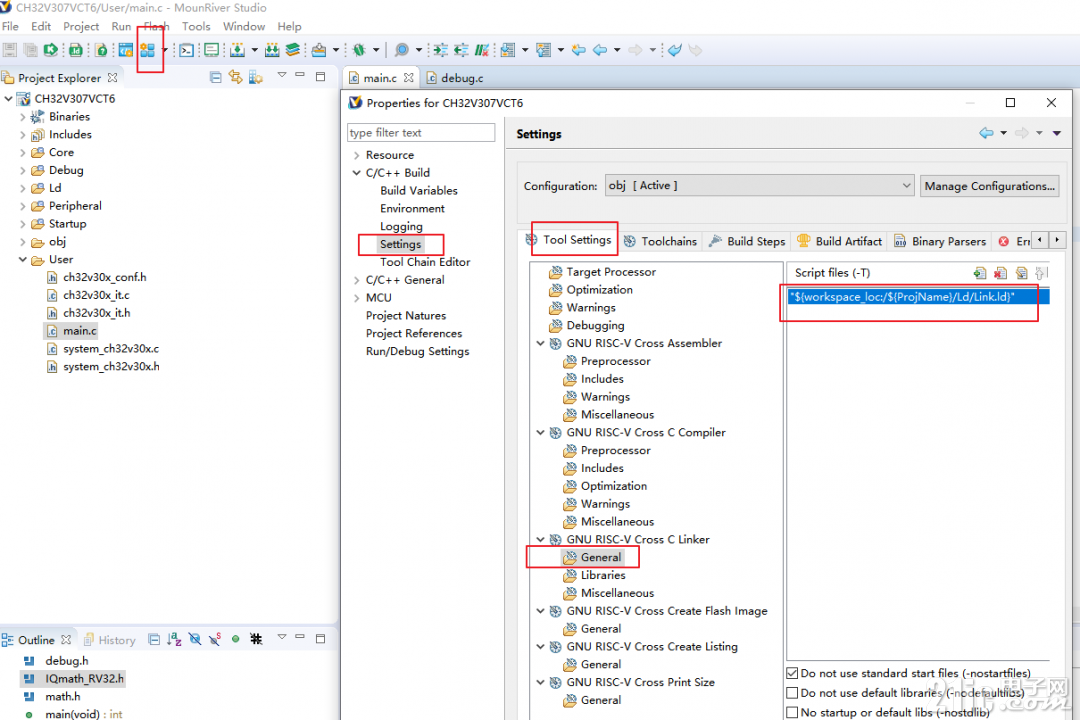Switch to the History view tab

tap(110, 640)
